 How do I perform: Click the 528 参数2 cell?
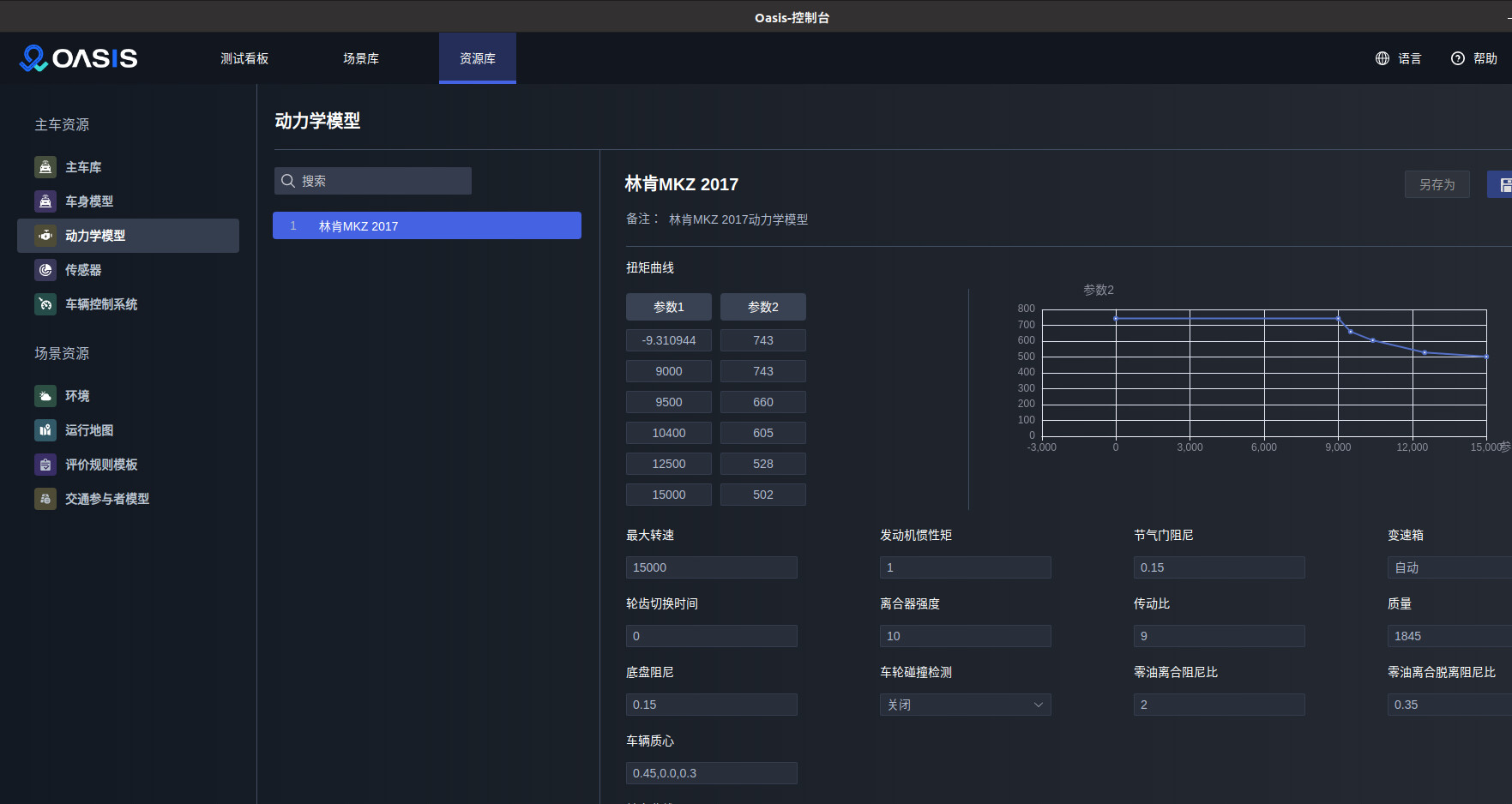coord(763,464)
